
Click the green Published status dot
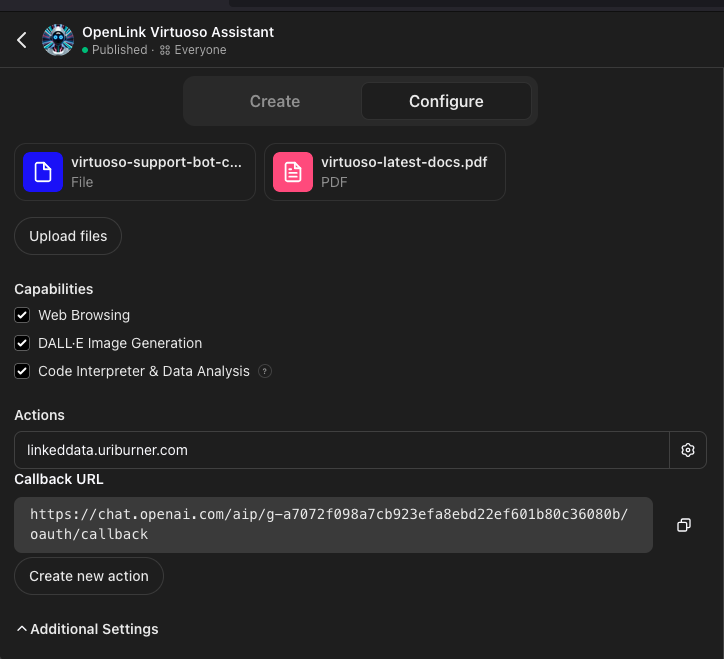(85, 50)
